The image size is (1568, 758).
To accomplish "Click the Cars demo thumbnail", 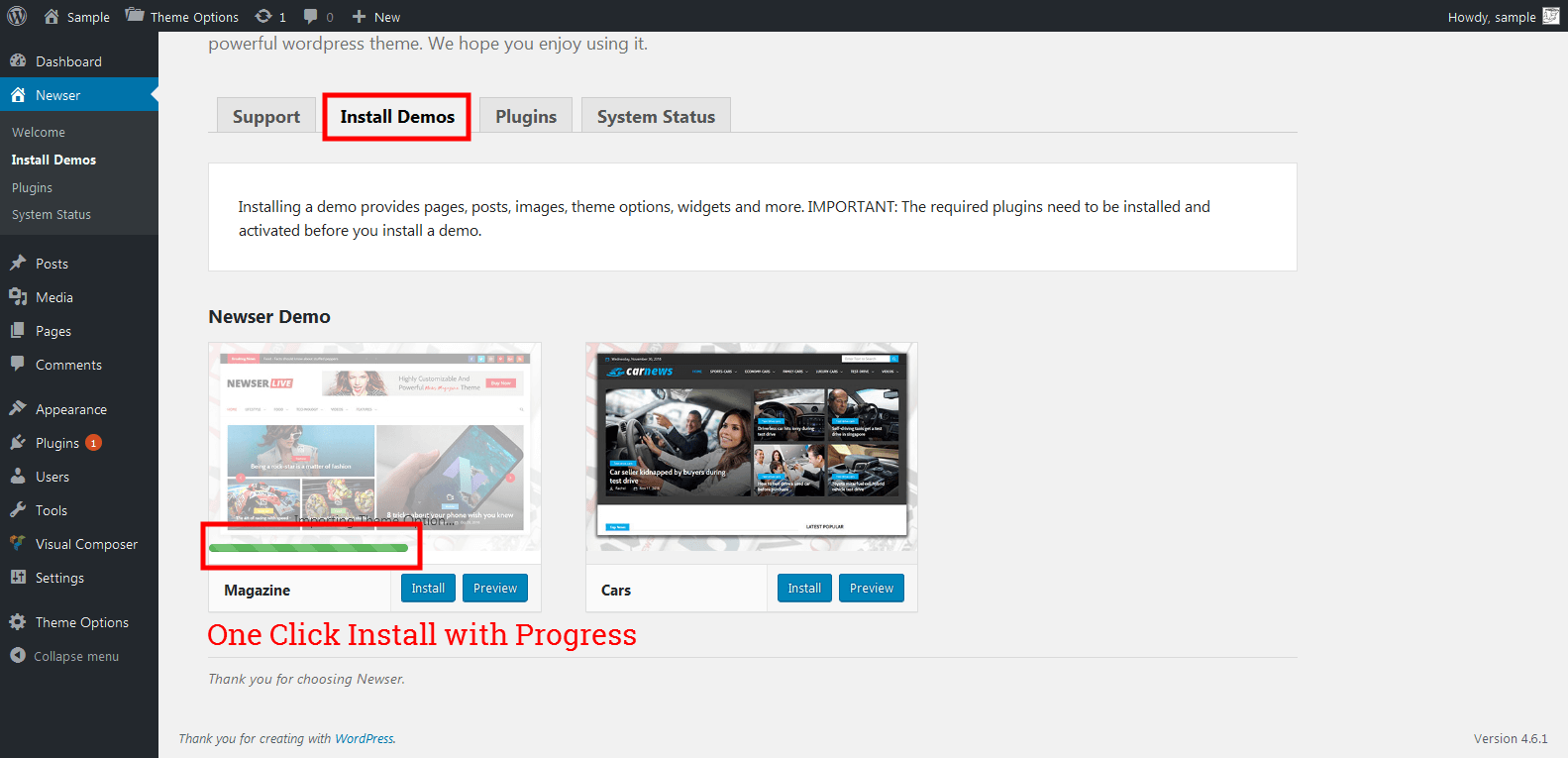I will (751, 446).
